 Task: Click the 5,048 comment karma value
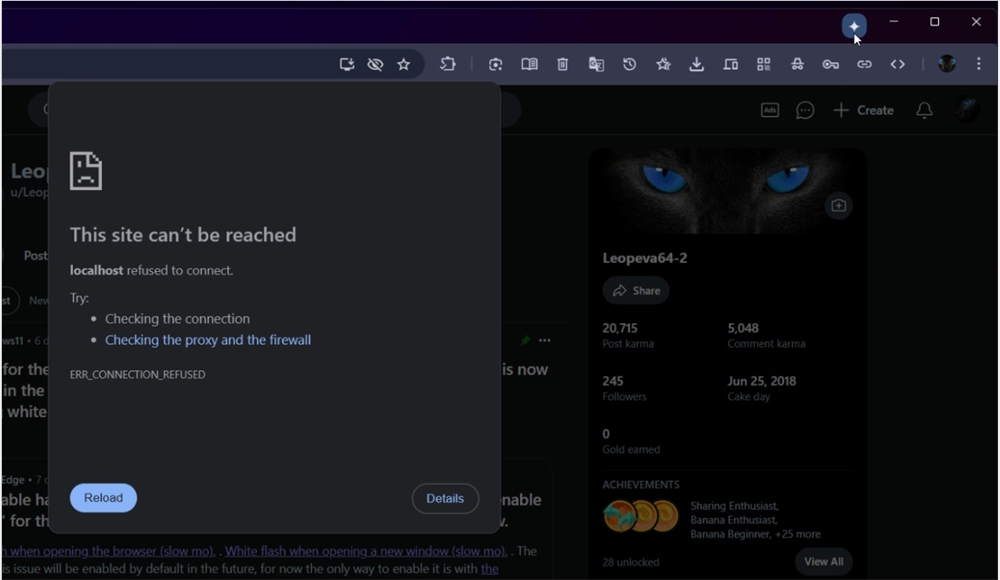point(743,328)
